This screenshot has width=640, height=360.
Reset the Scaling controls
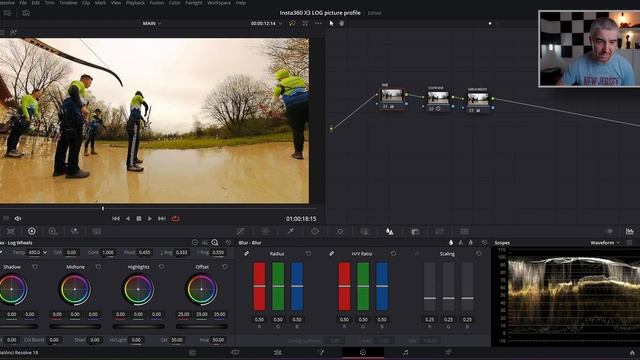click(x=478, y=253)
